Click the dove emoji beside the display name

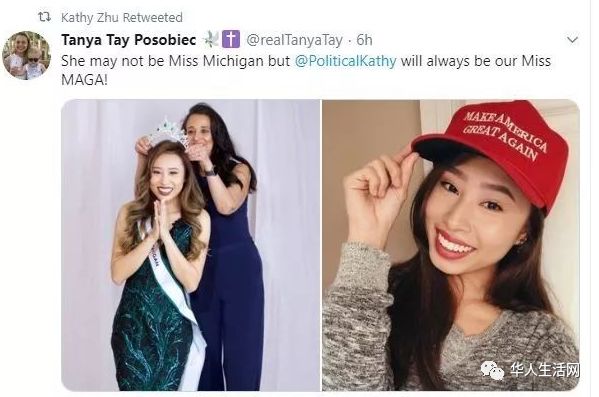coord(210,39)
